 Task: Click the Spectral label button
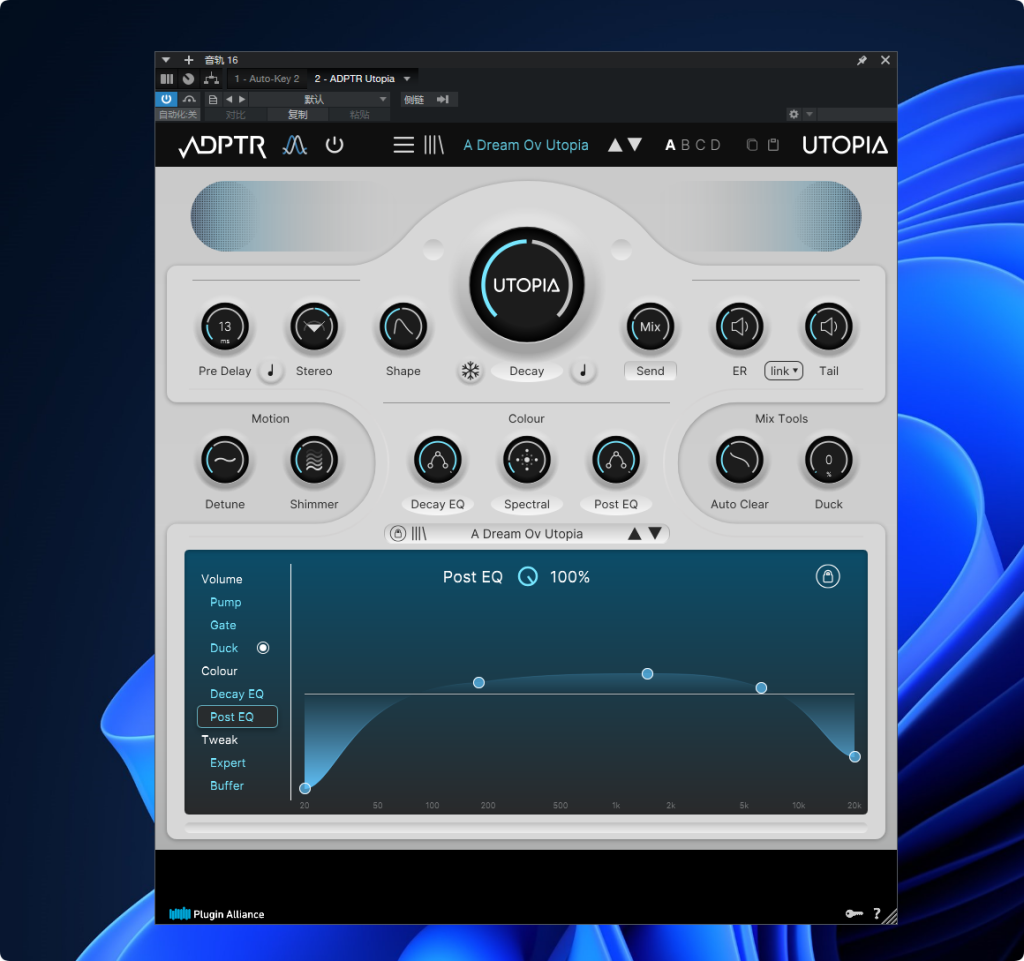coord(526,504)
